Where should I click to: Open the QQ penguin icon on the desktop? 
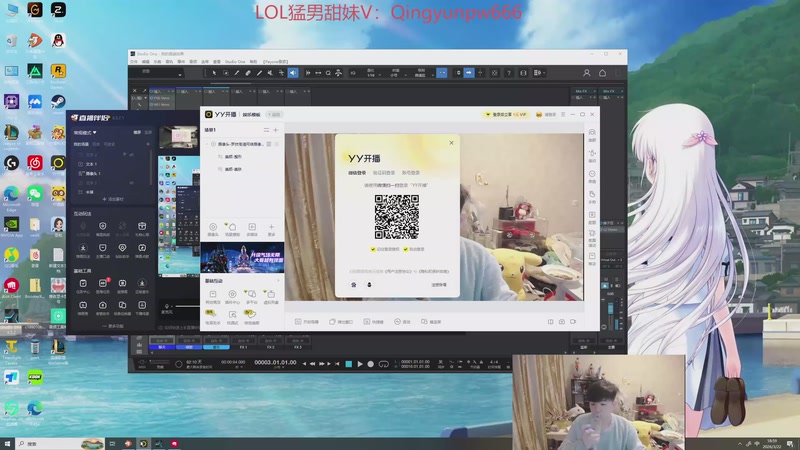tap(58, 41)
